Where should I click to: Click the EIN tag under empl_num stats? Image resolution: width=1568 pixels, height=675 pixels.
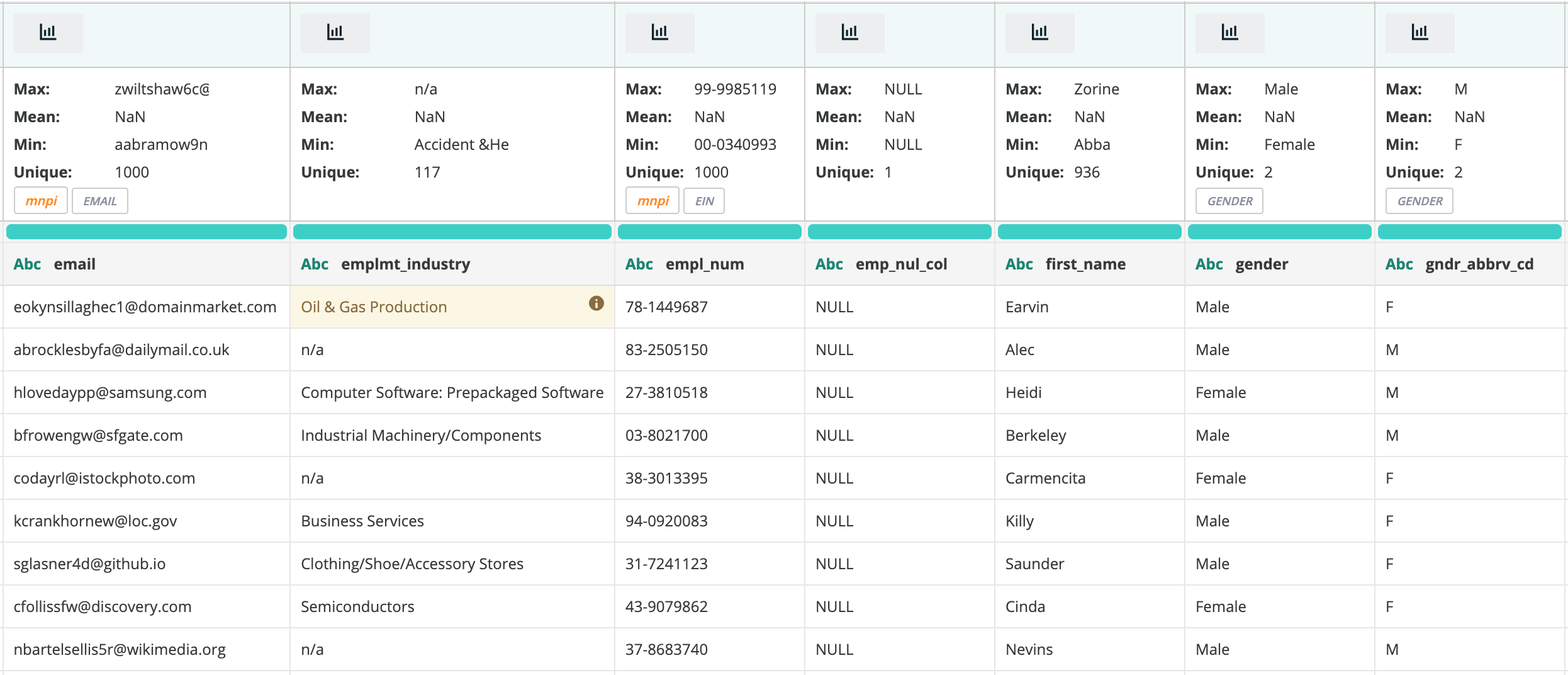click(x=704, y=201)
